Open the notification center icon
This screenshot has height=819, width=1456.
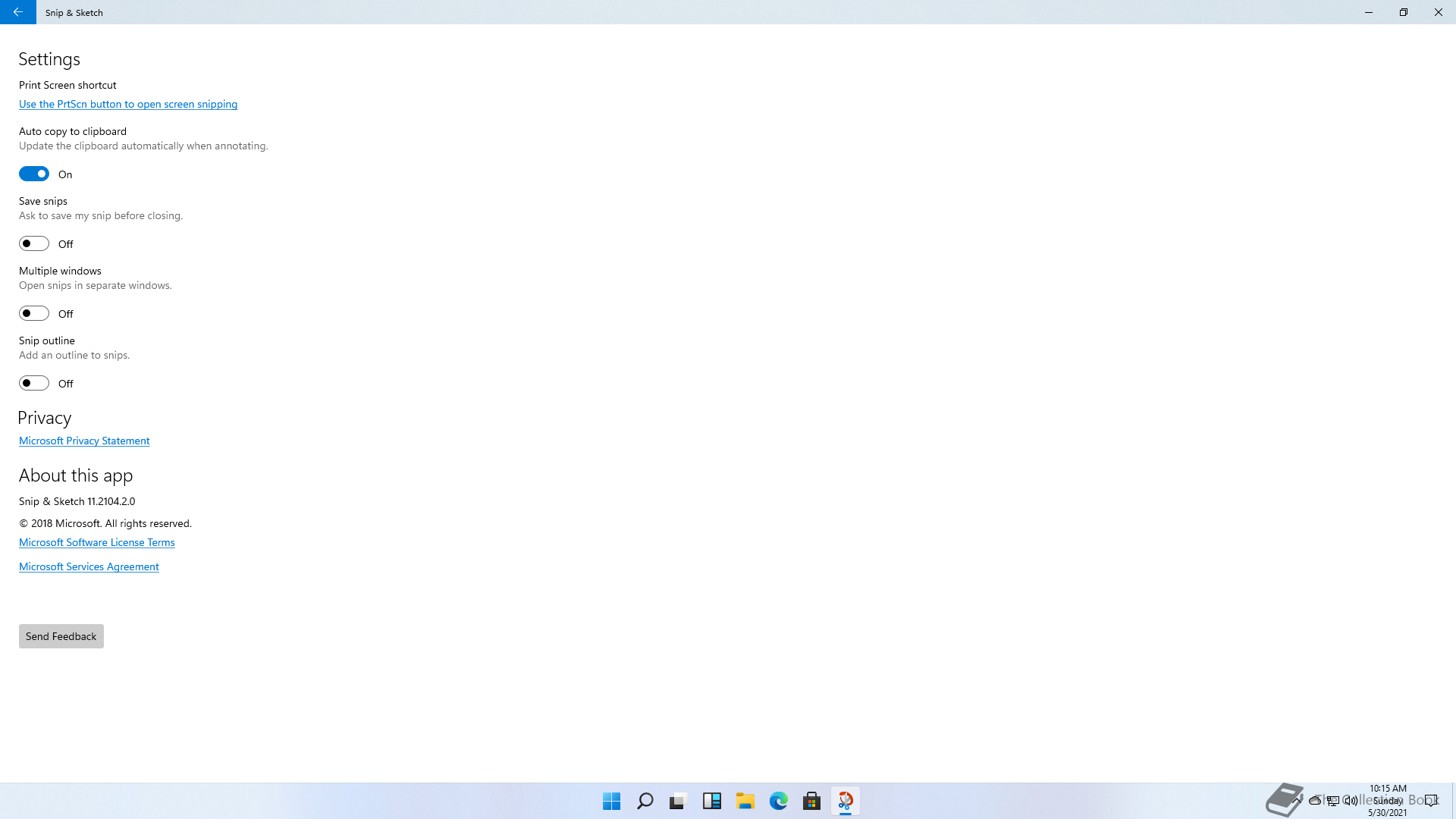pos(1431,800)
